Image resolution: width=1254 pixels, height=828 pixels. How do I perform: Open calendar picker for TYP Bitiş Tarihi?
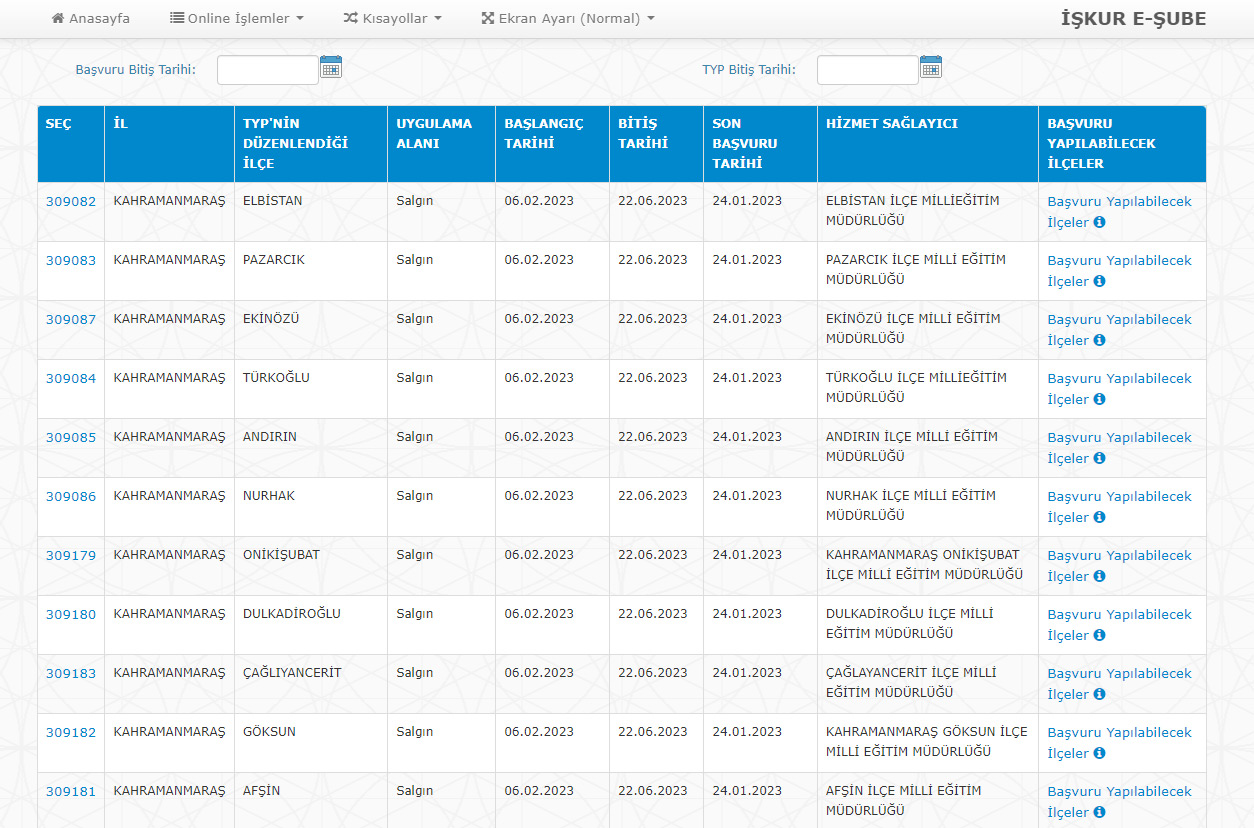tap(931, 68)
